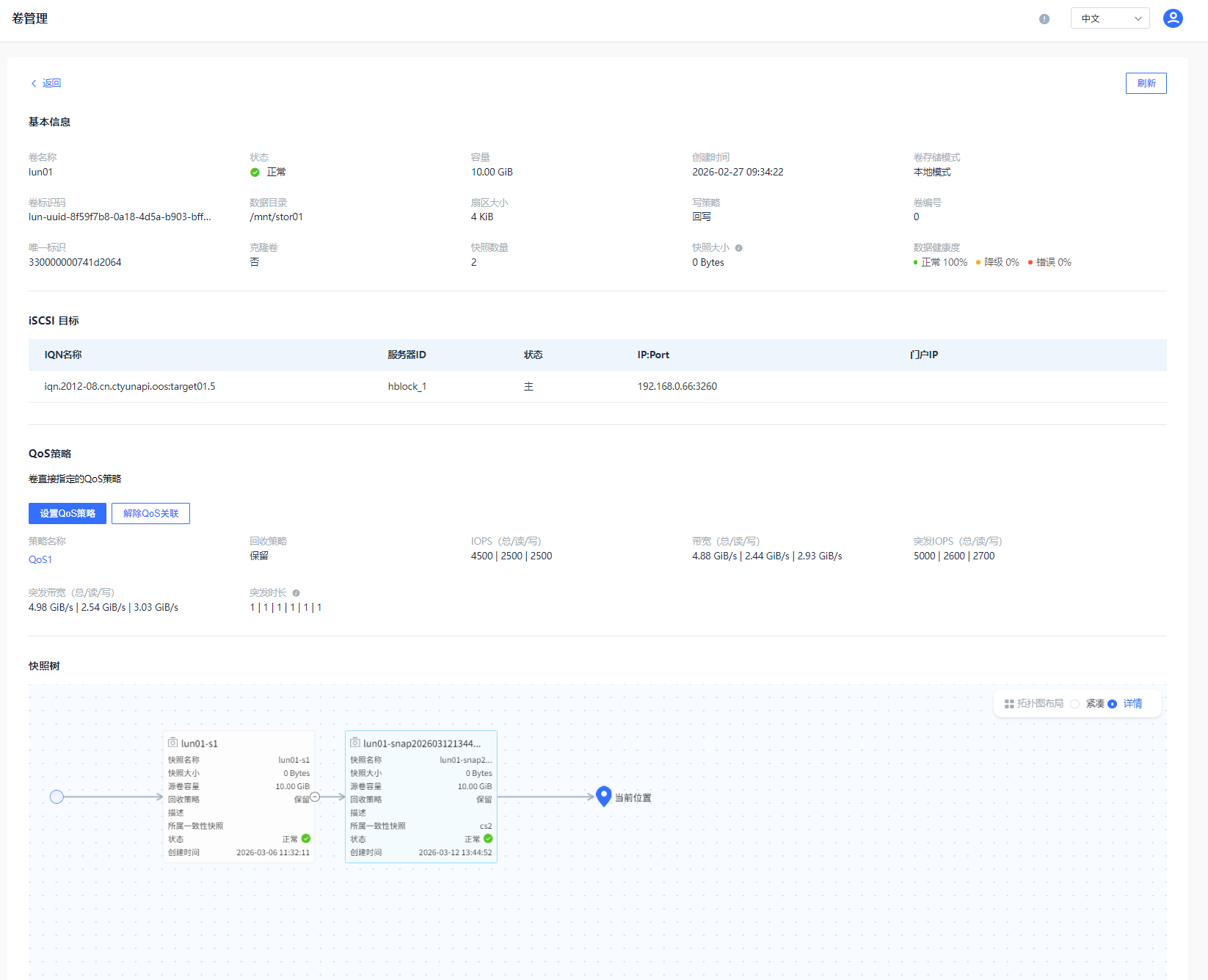Click the info icon beside 突发时长
1208x980 pixels.
296,593
